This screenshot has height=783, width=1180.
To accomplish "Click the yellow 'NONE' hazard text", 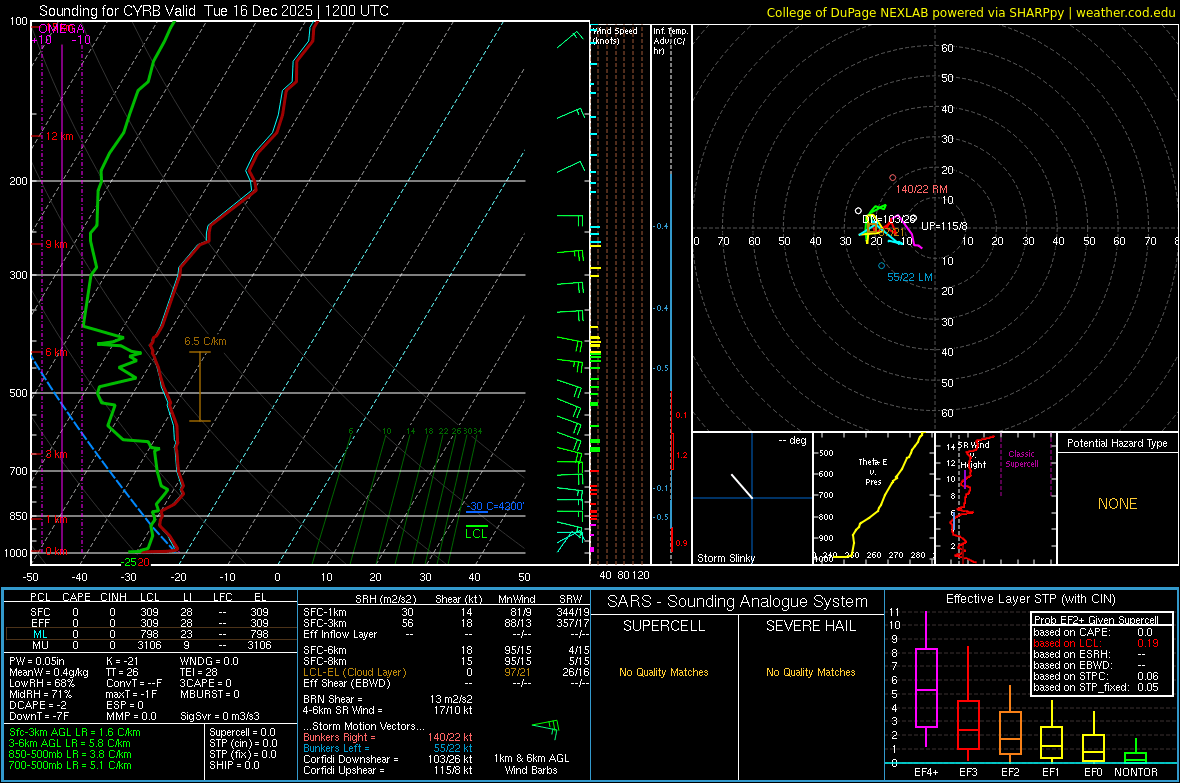I will tap(1117, 504).
